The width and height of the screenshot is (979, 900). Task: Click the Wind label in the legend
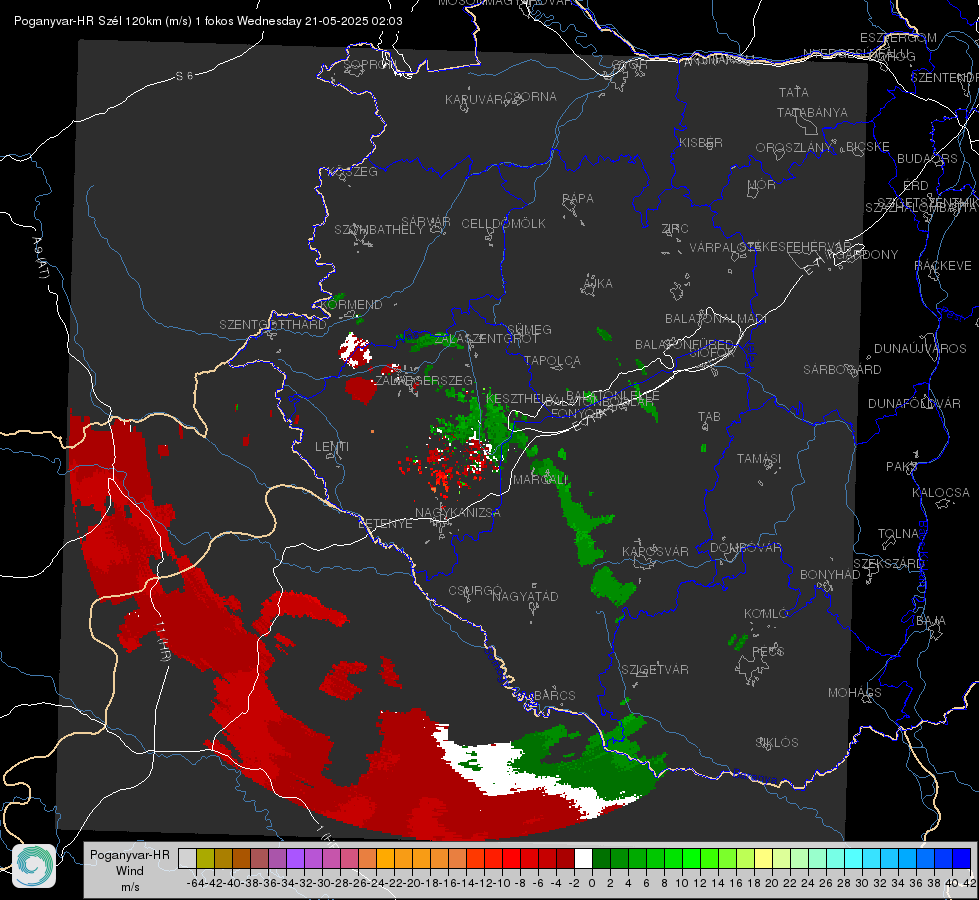[x=129, y=871]
